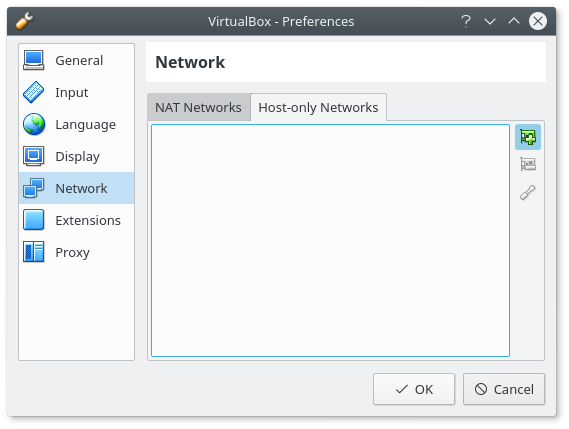The height and width of the screenshot is (429, 569).
Task: Click the wrench icon in title bar
Action: point(24,21)
